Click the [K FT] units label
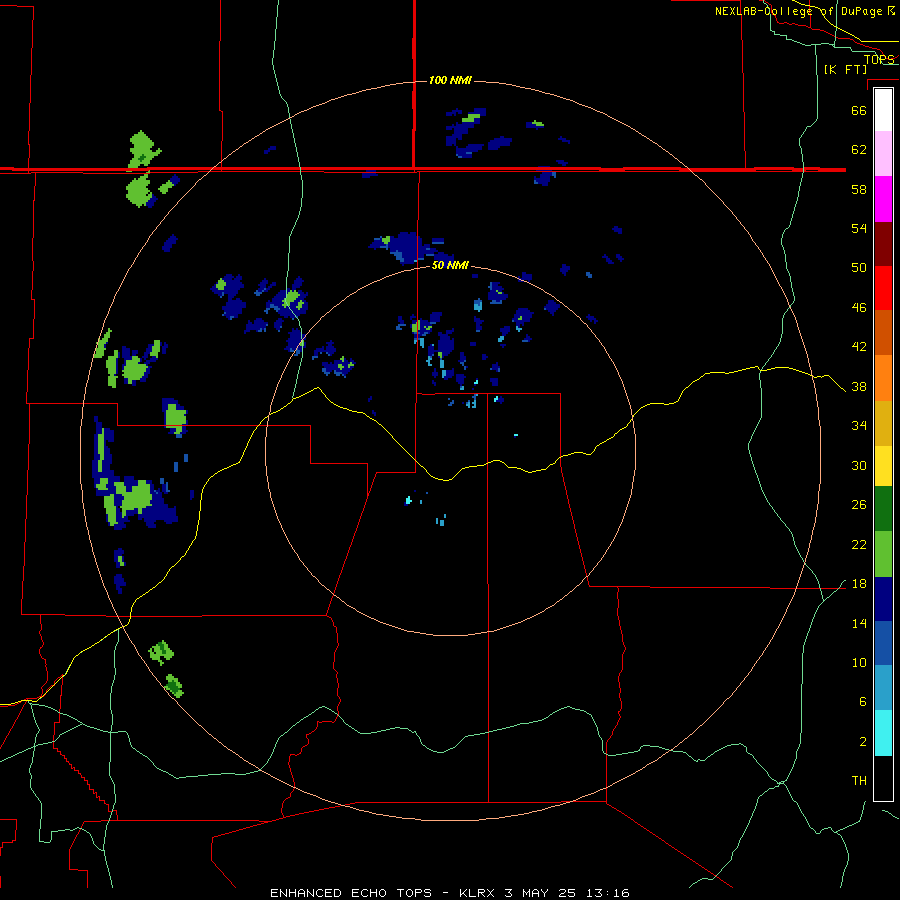The width and height of the screenshot is (900, 900). pos(845,69)
